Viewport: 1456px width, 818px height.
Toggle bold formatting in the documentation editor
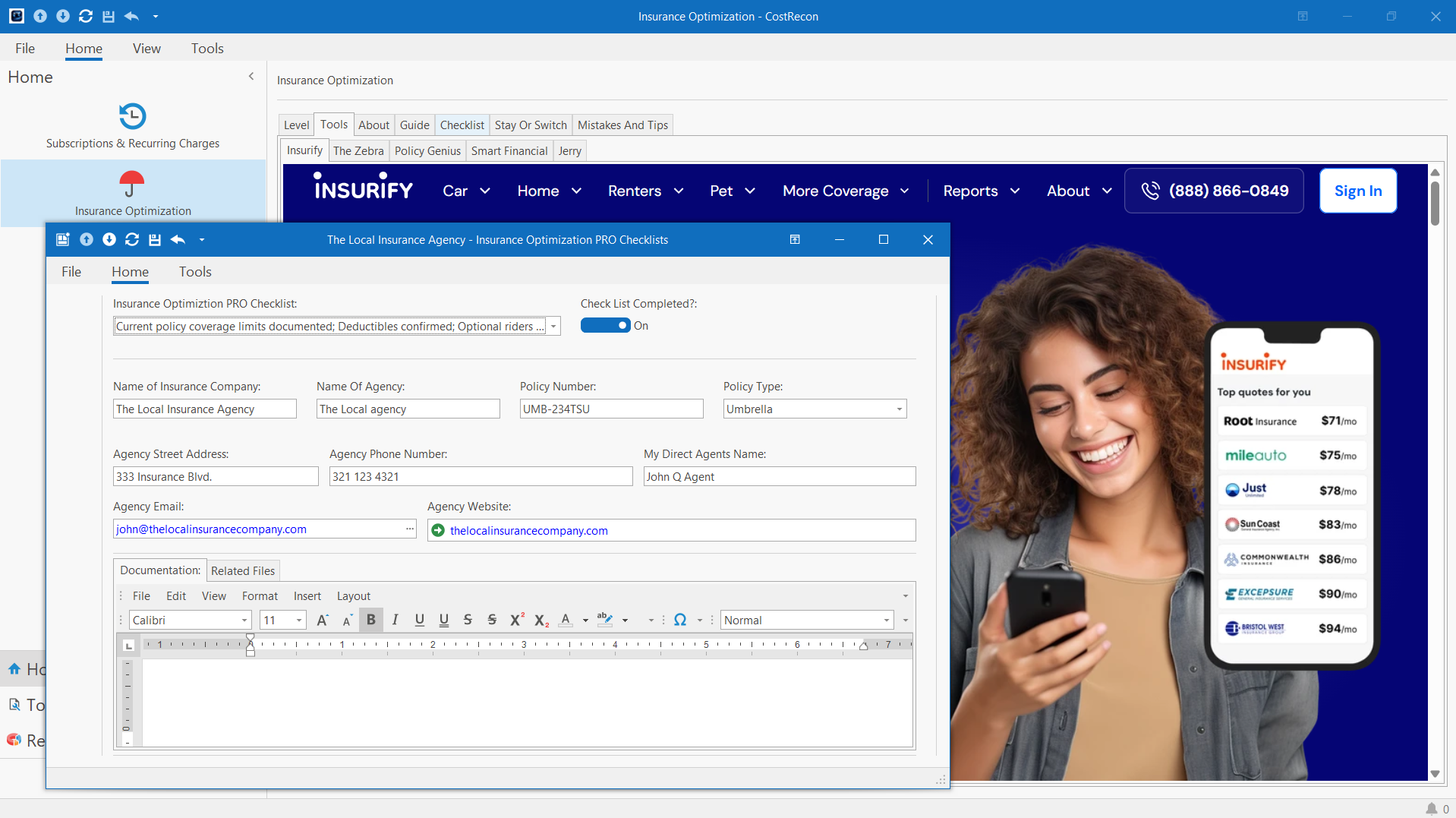point(370,620)
